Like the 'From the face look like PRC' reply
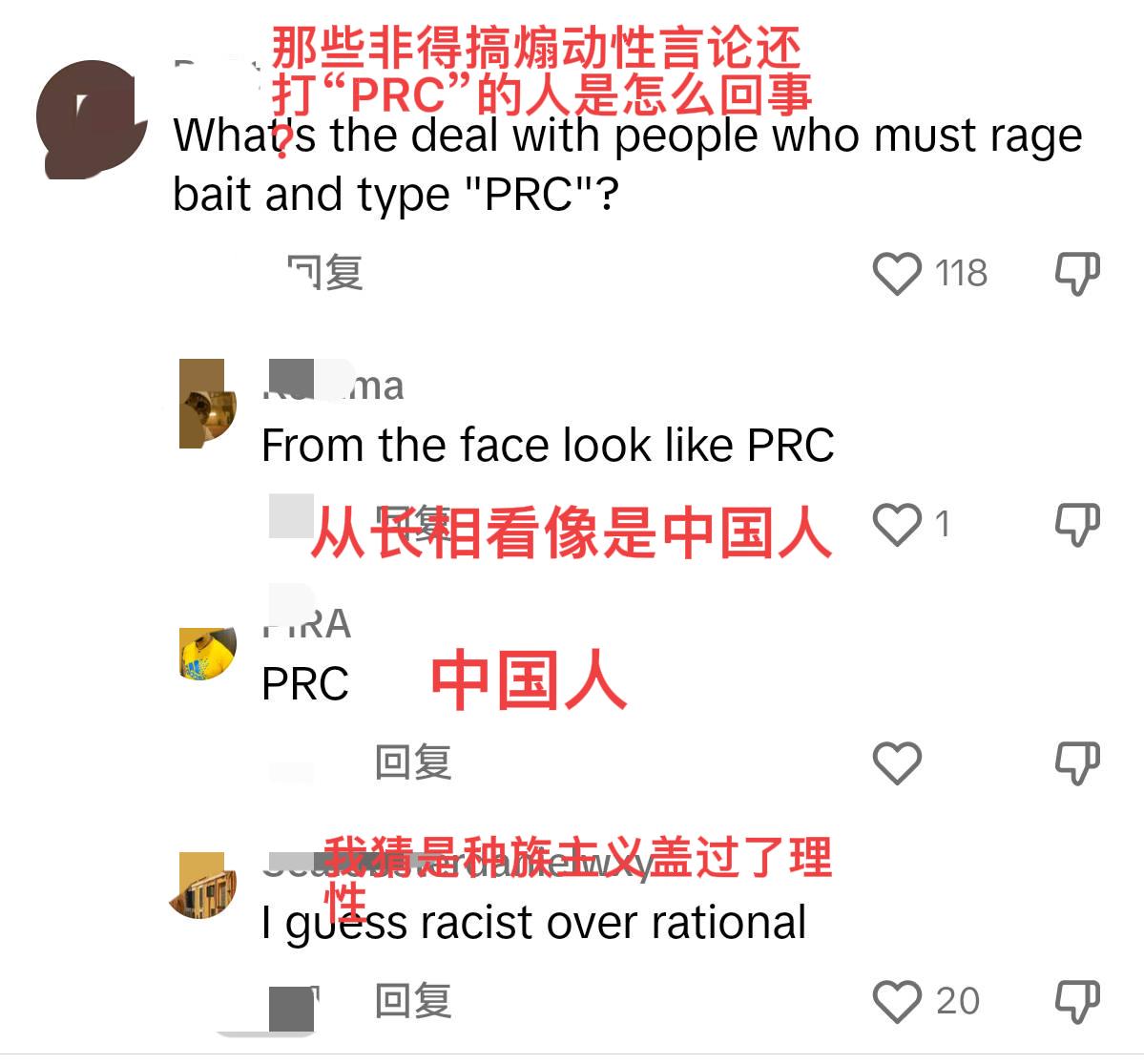 897,525
